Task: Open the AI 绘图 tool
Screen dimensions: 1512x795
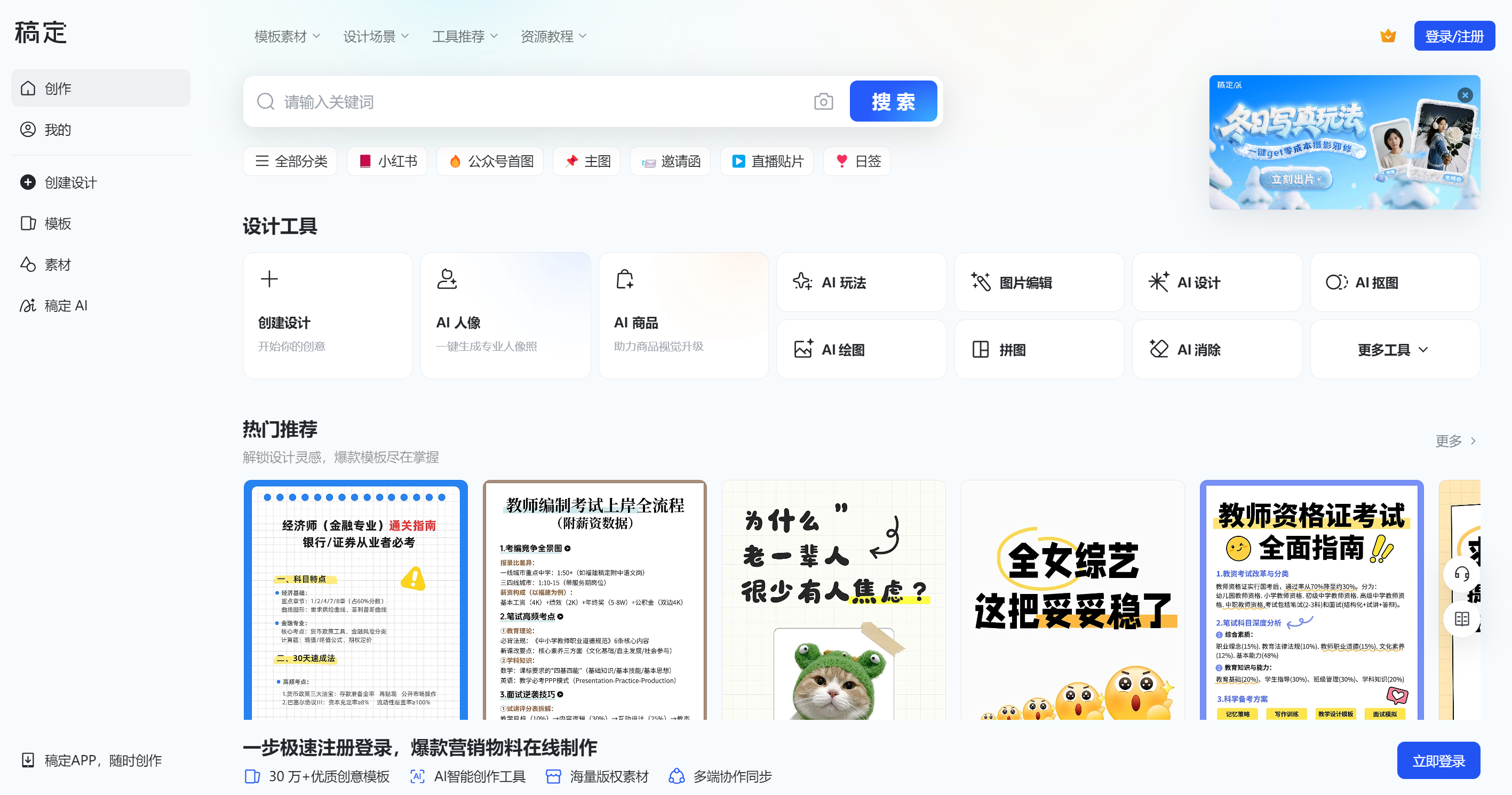Action: click(861, 349)
